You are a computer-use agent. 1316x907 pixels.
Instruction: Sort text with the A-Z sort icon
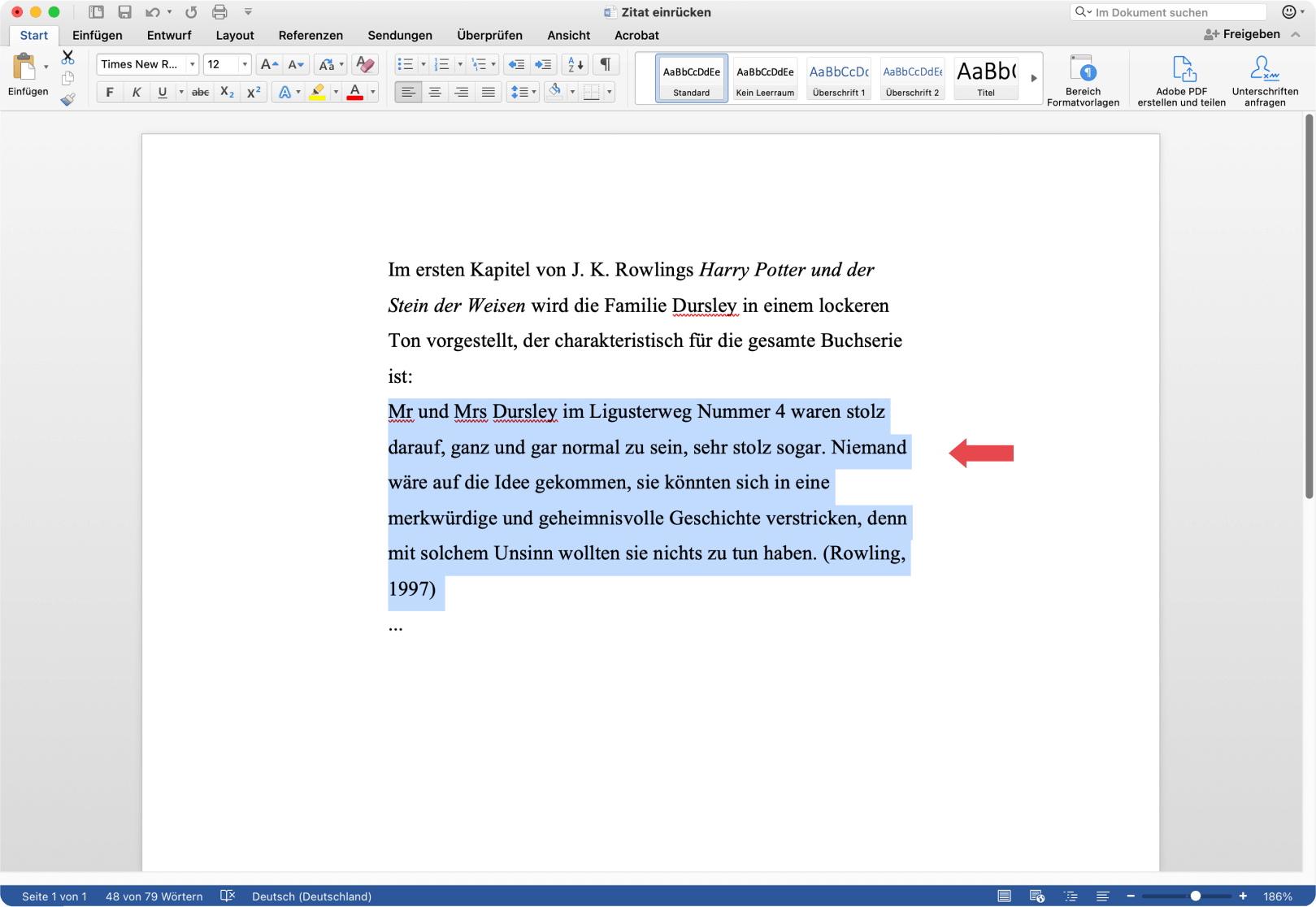[x=575, y=64]
